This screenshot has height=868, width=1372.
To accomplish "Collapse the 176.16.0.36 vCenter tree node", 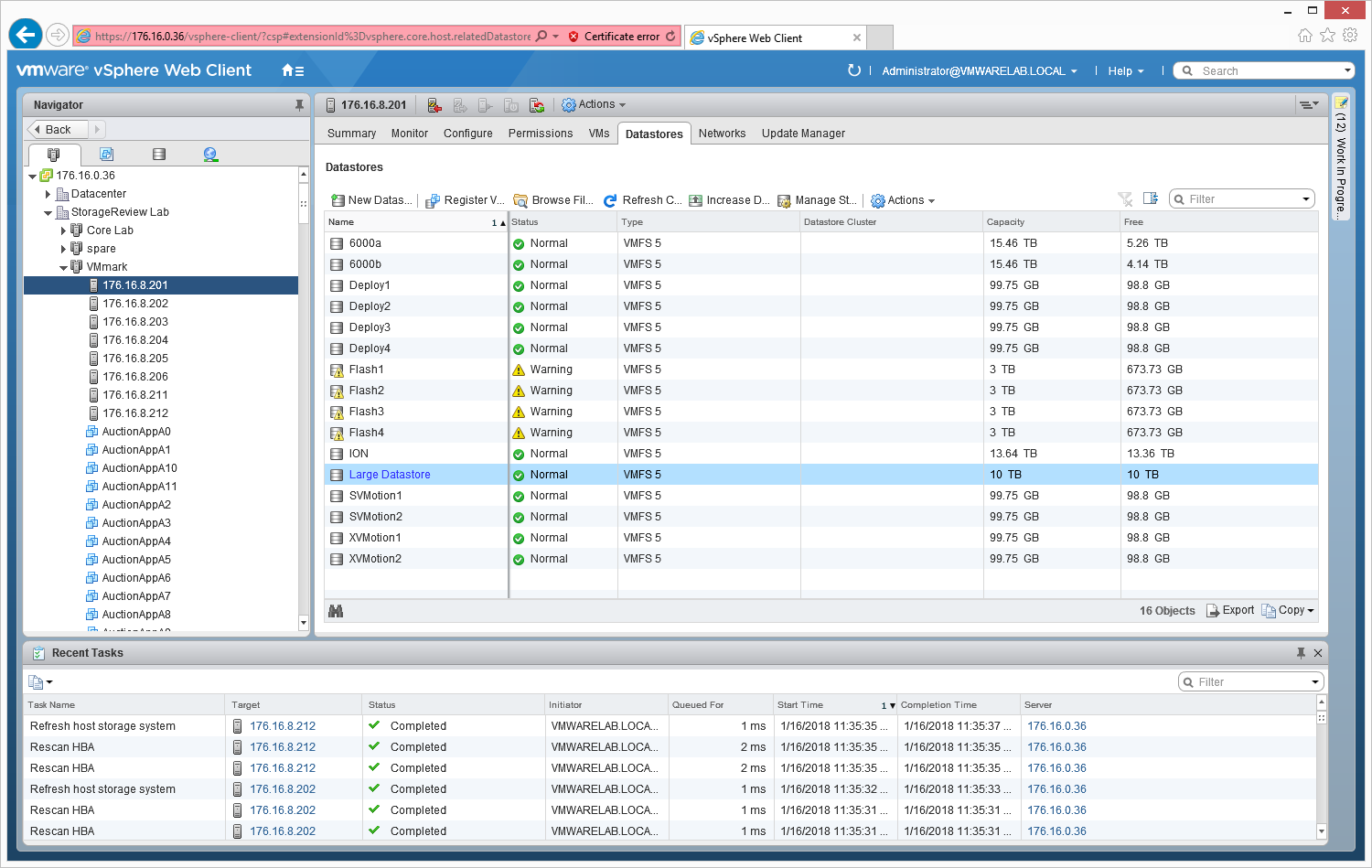I will [33, 177].
